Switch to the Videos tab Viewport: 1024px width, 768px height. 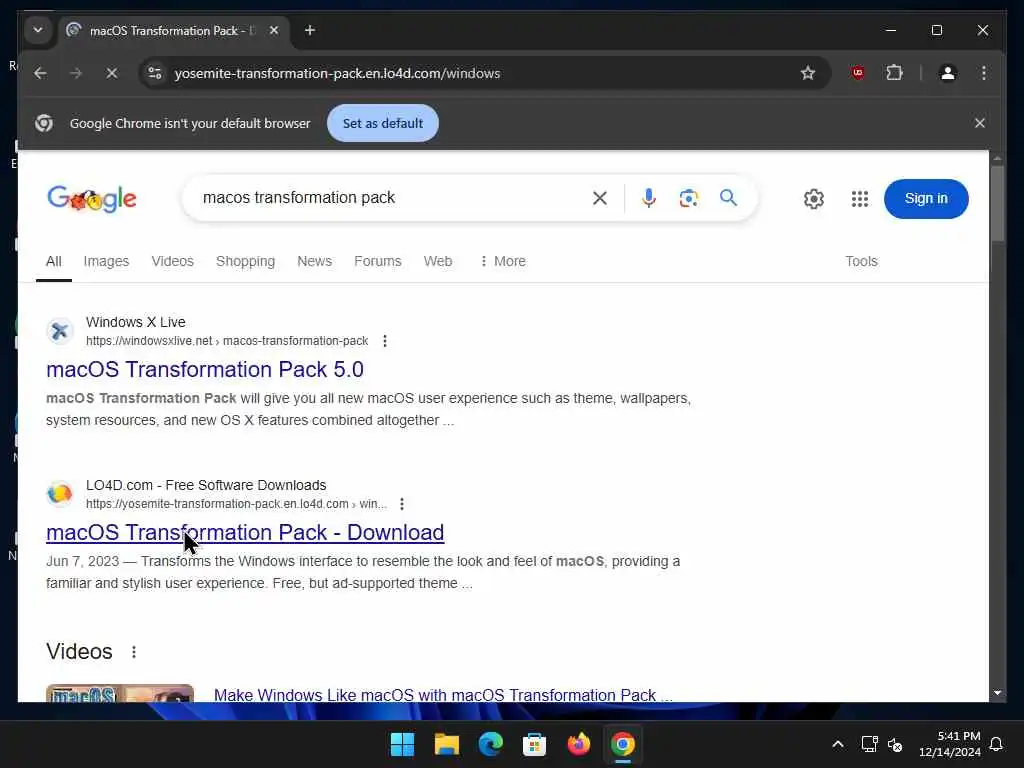[x=172, y=261]
